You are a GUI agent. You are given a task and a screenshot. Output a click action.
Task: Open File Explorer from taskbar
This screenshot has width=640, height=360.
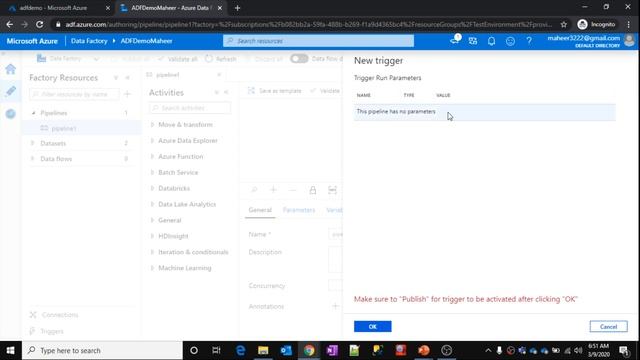click(x=263, y=350)
